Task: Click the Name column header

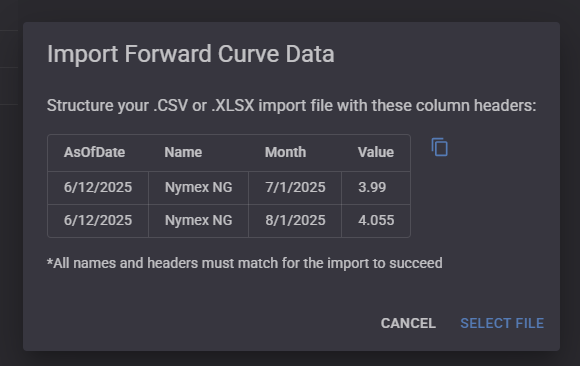Action: 183,152
